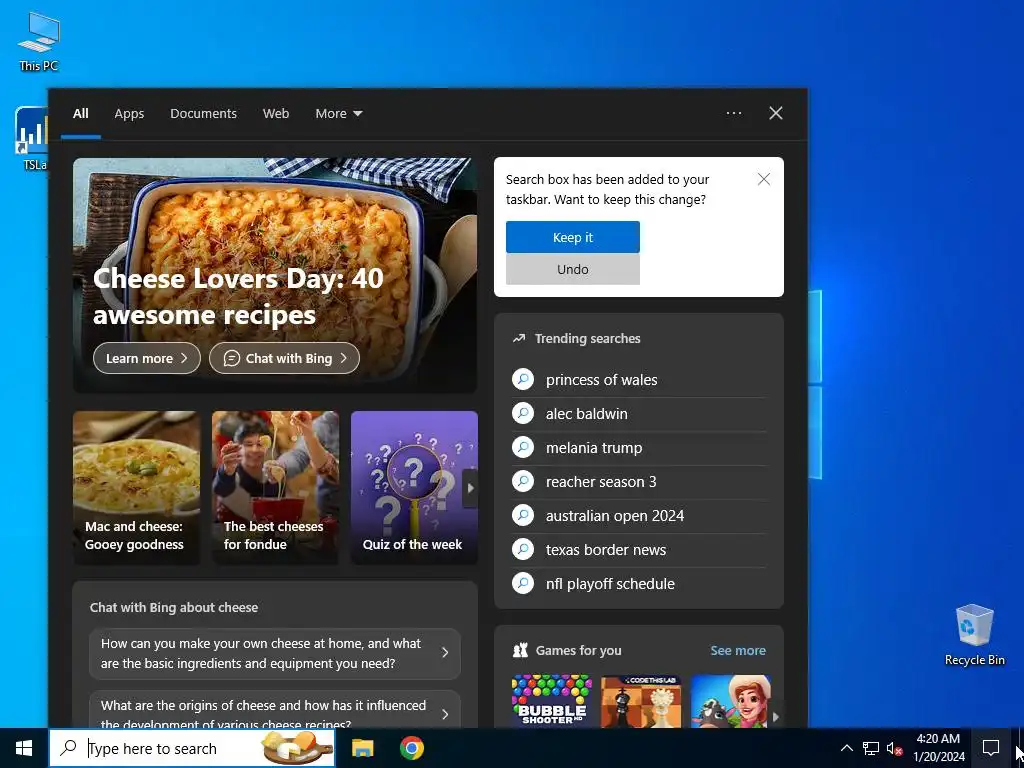Click the Keep it button

click(573, 237)
